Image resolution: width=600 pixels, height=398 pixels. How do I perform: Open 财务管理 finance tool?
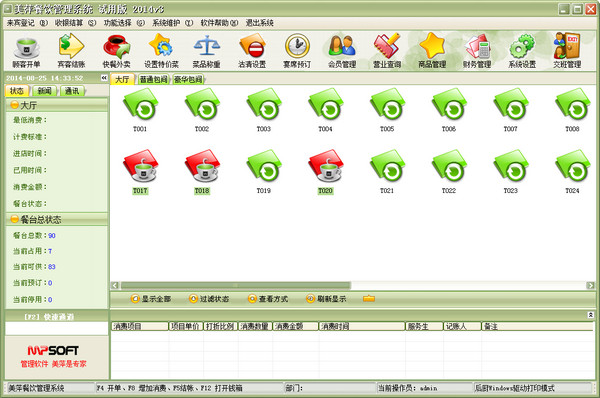[477, 51]
